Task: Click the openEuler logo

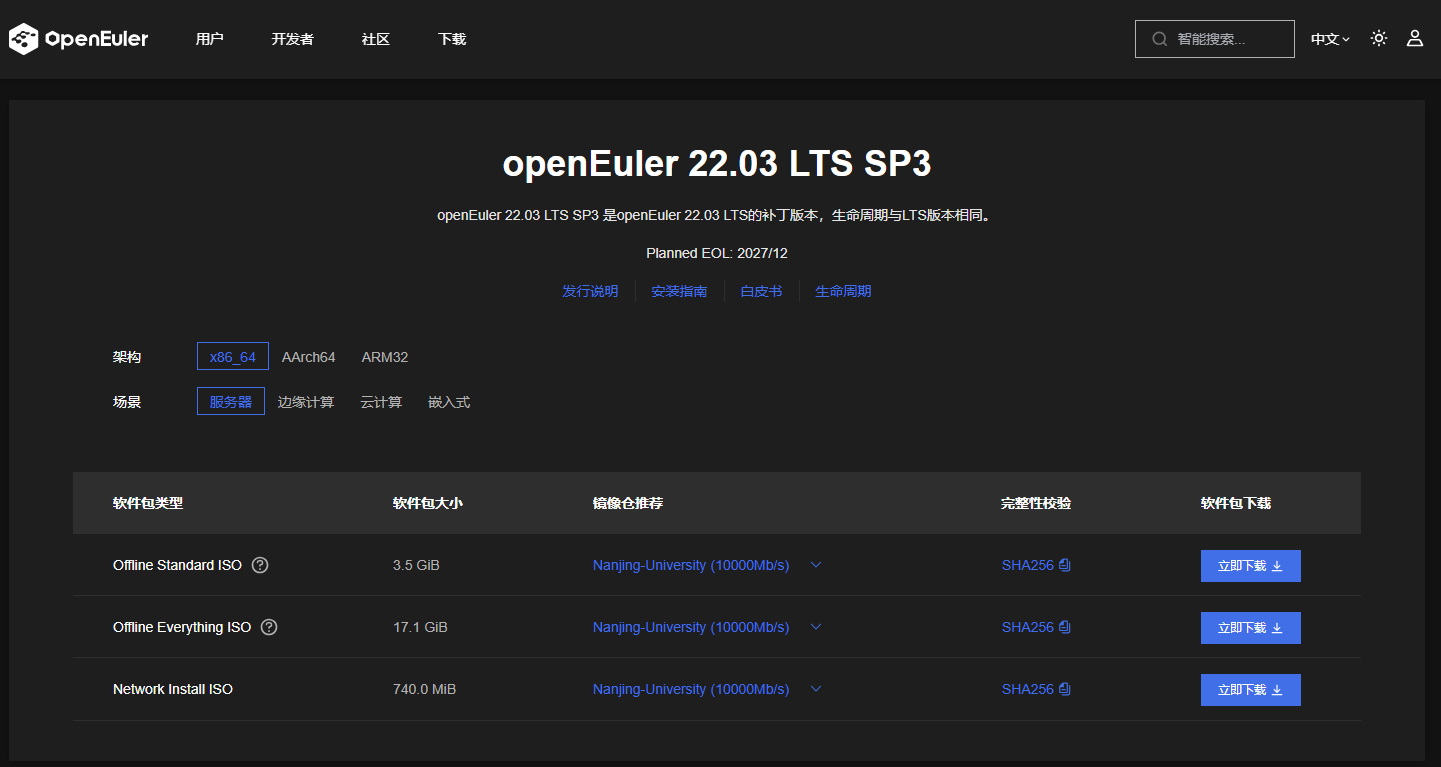Action: [x=78, y=39]
